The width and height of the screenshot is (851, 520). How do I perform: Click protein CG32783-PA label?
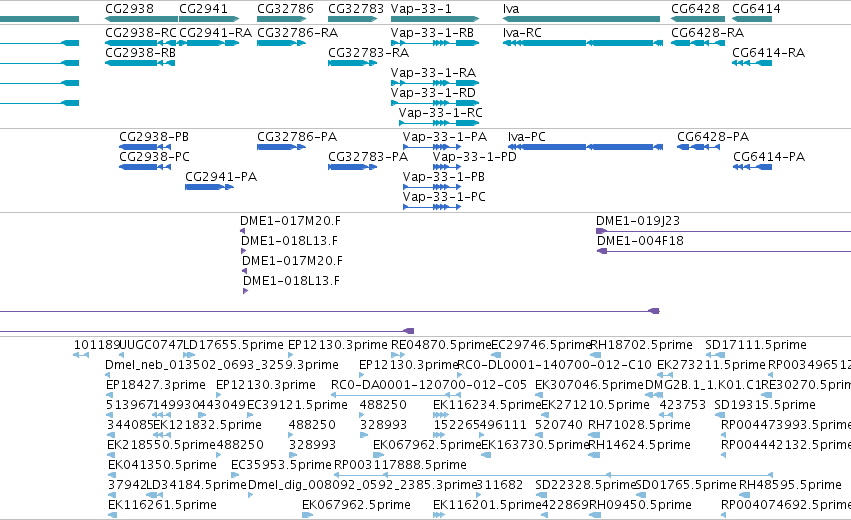(x=368, y=157)
